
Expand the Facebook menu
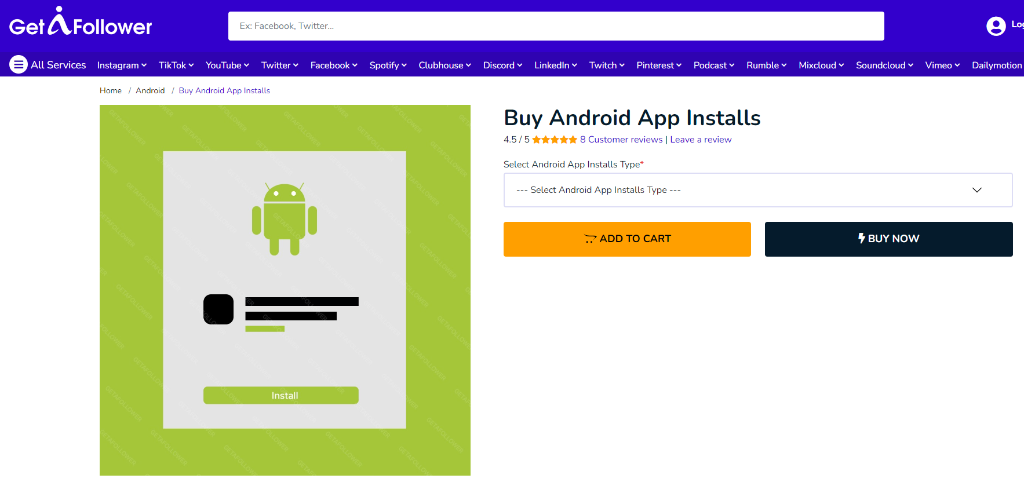click(334, 65)
